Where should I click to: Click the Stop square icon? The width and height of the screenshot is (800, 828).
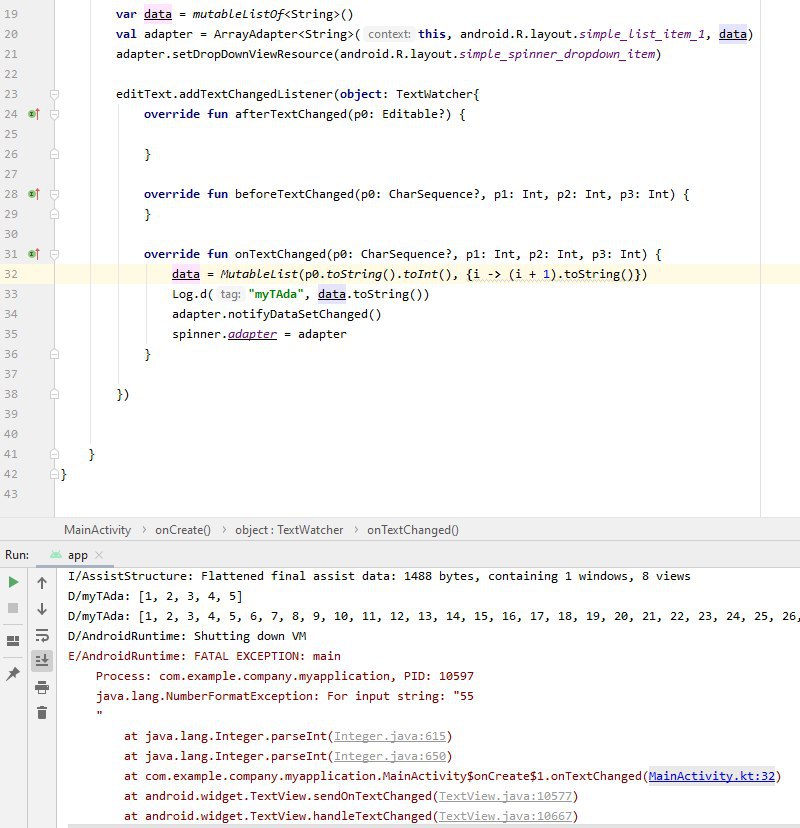click(14, 608)
